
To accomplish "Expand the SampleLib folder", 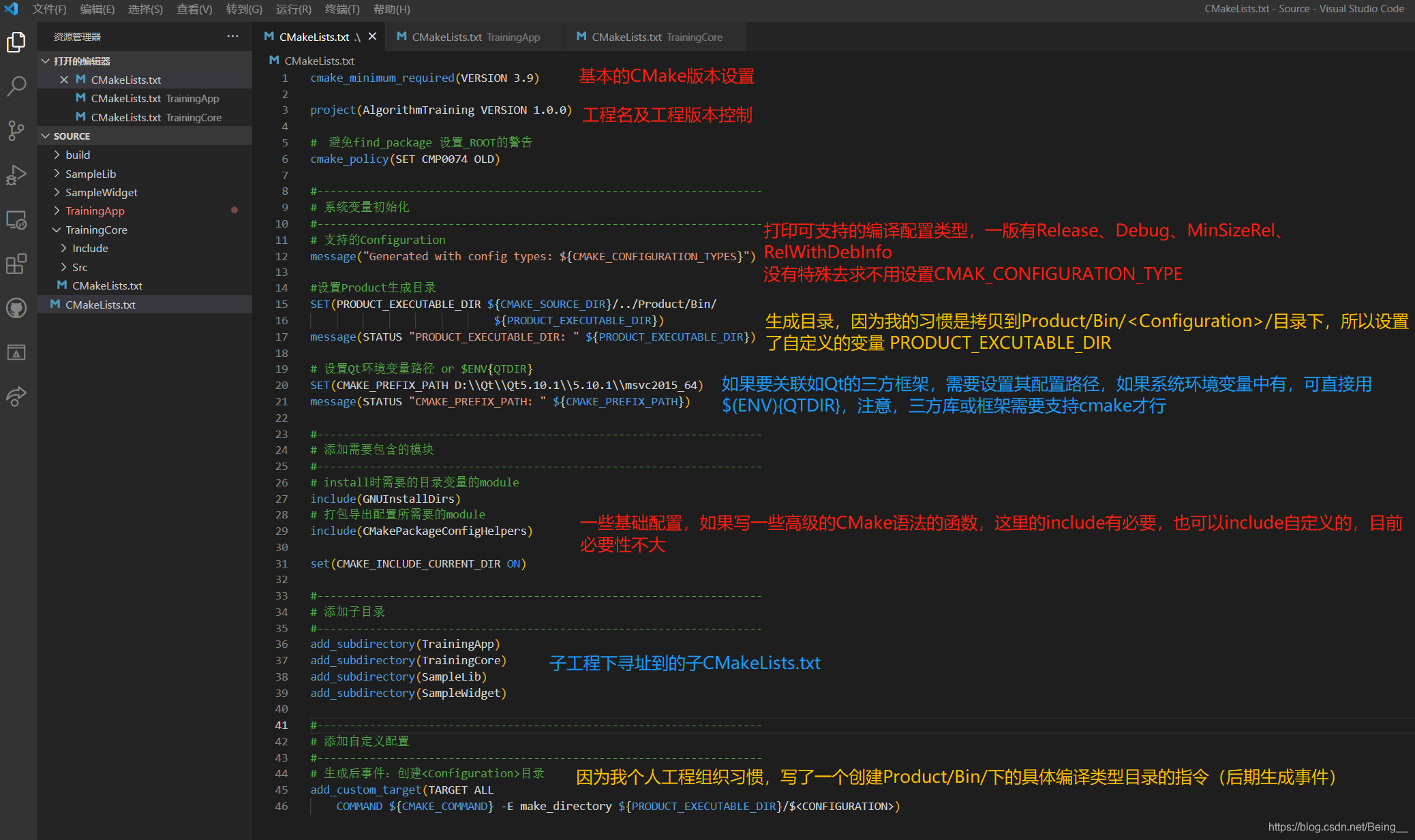I will pos(57,174).
